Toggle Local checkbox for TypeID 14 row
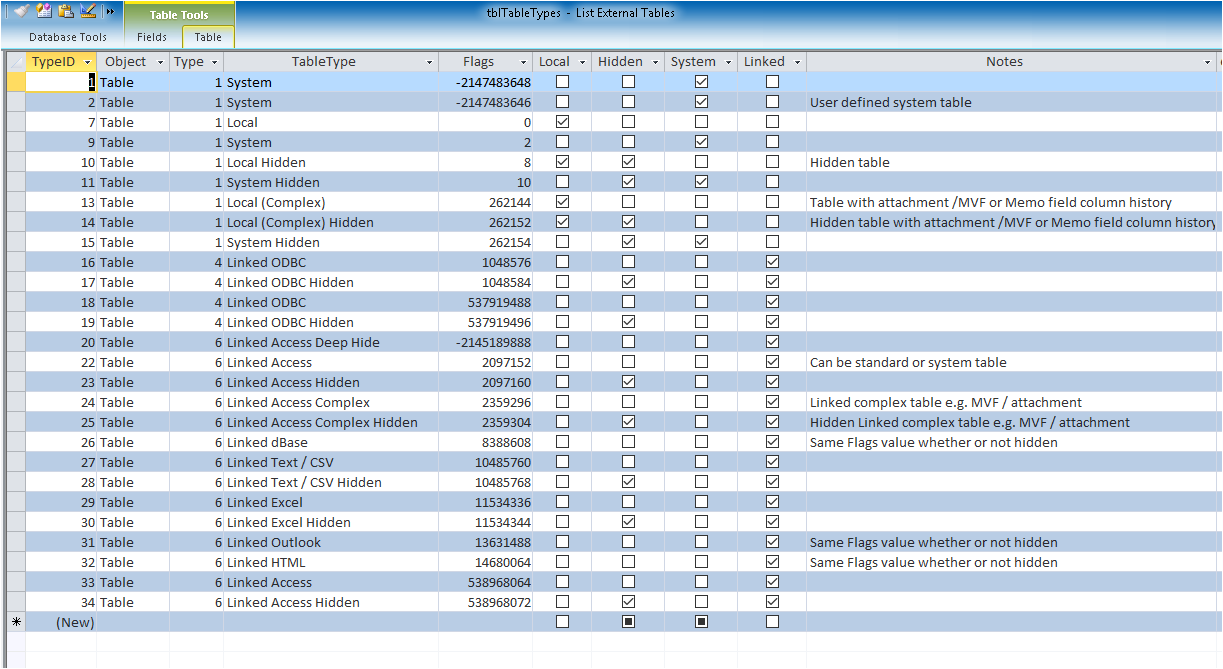 tap(562, 222)
